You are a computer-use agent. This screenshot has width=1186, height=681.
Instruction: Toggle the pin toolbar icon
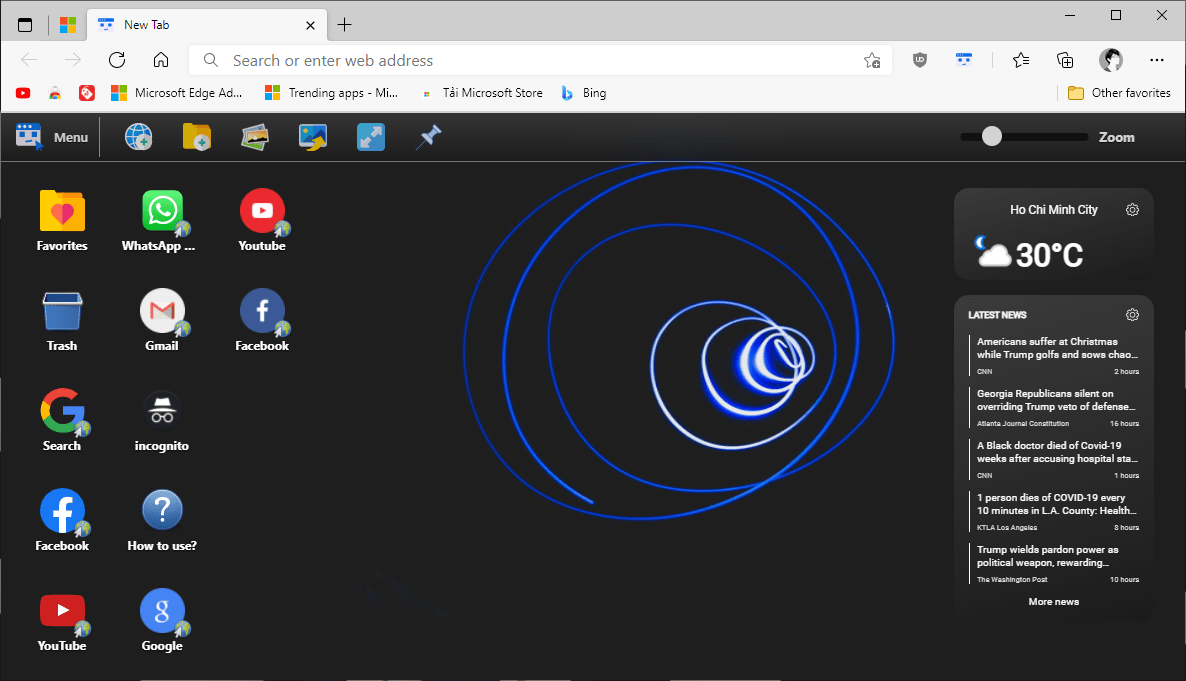coord(428,136)
